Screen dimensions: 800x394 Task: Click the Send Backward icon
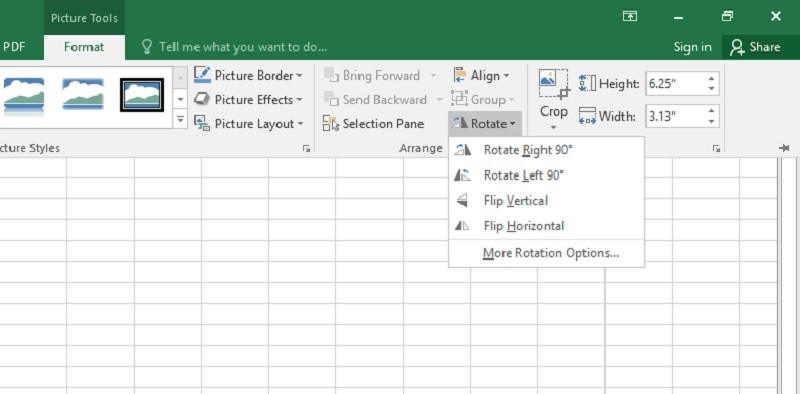pos(332,100)
